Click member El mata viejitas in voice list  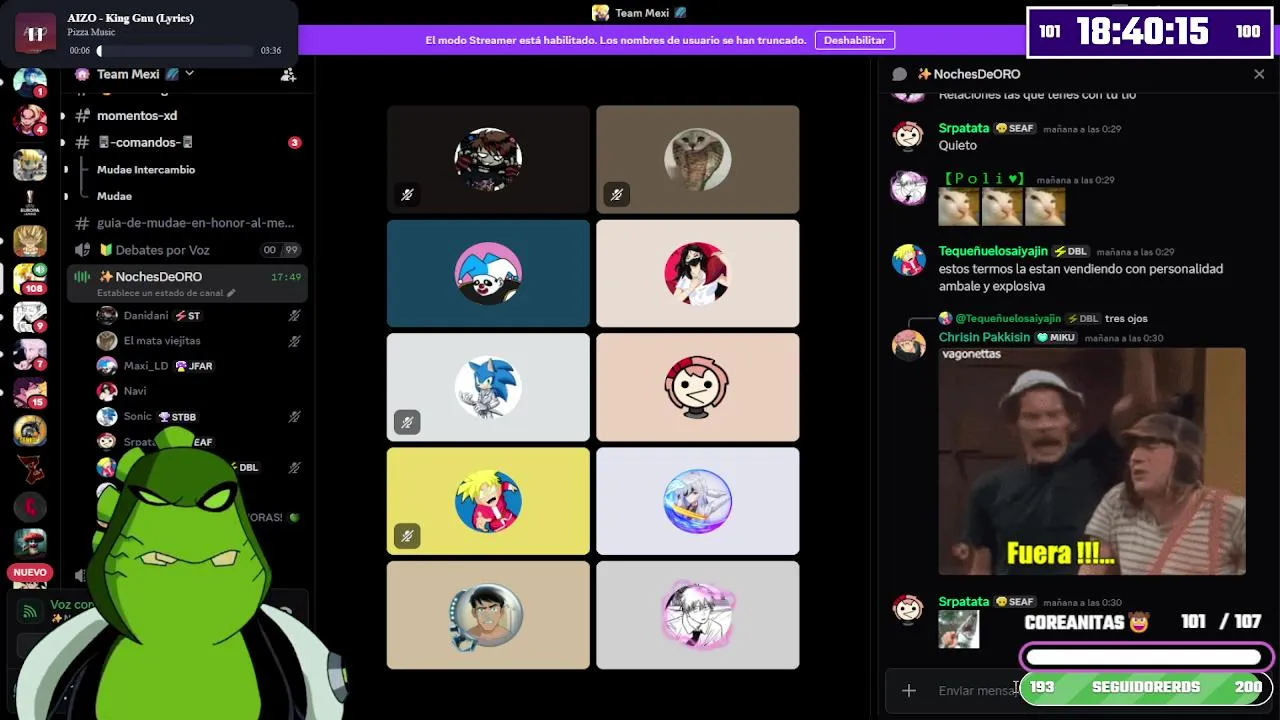pos(162,341)
